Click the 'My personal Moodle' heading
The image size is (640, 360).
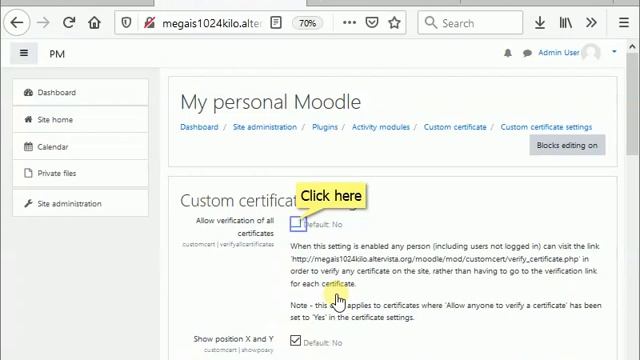(x=271, y=102)
